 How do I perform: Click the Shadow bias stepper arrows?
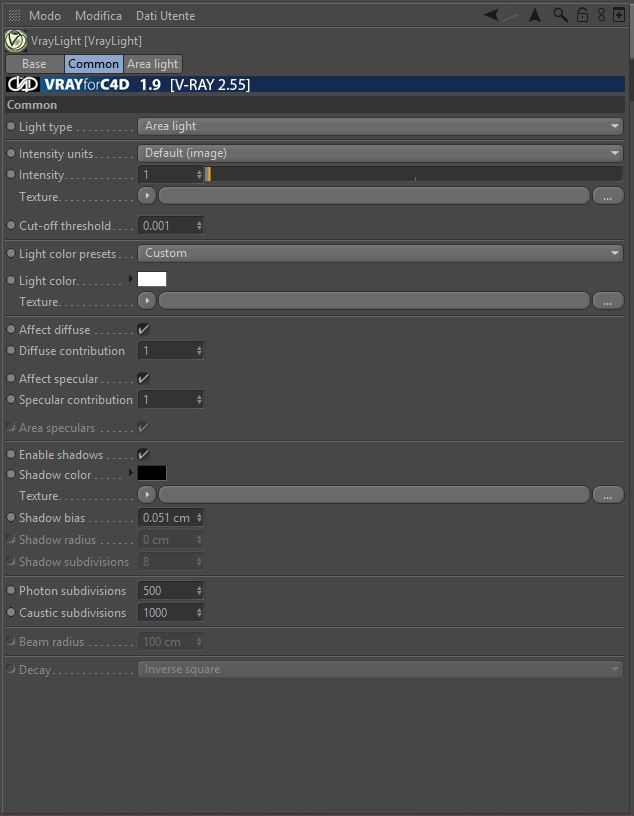point(199,518)
